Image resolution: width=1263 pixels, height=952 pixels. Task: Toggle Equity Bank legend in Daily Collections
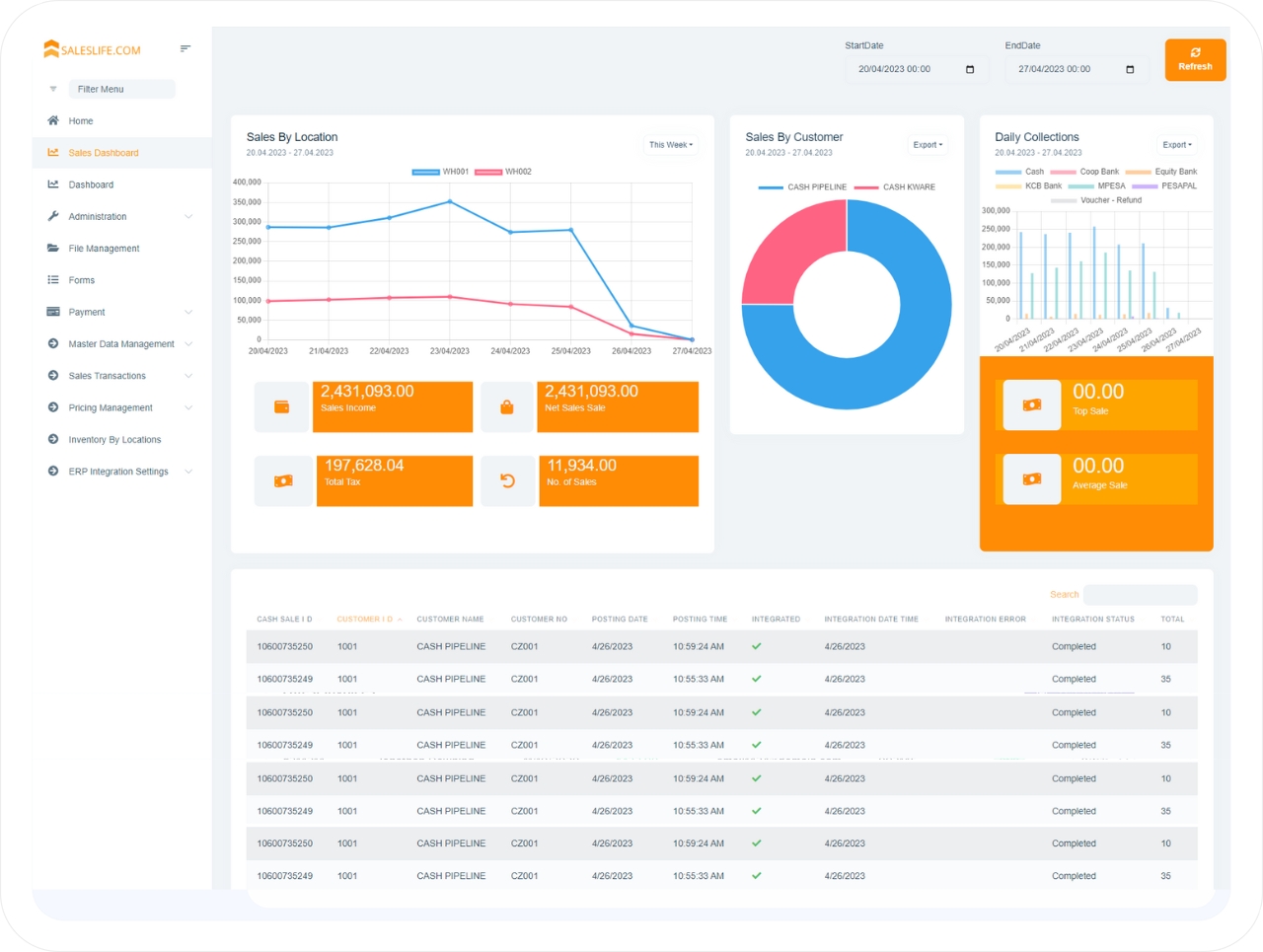[1161, 172]
